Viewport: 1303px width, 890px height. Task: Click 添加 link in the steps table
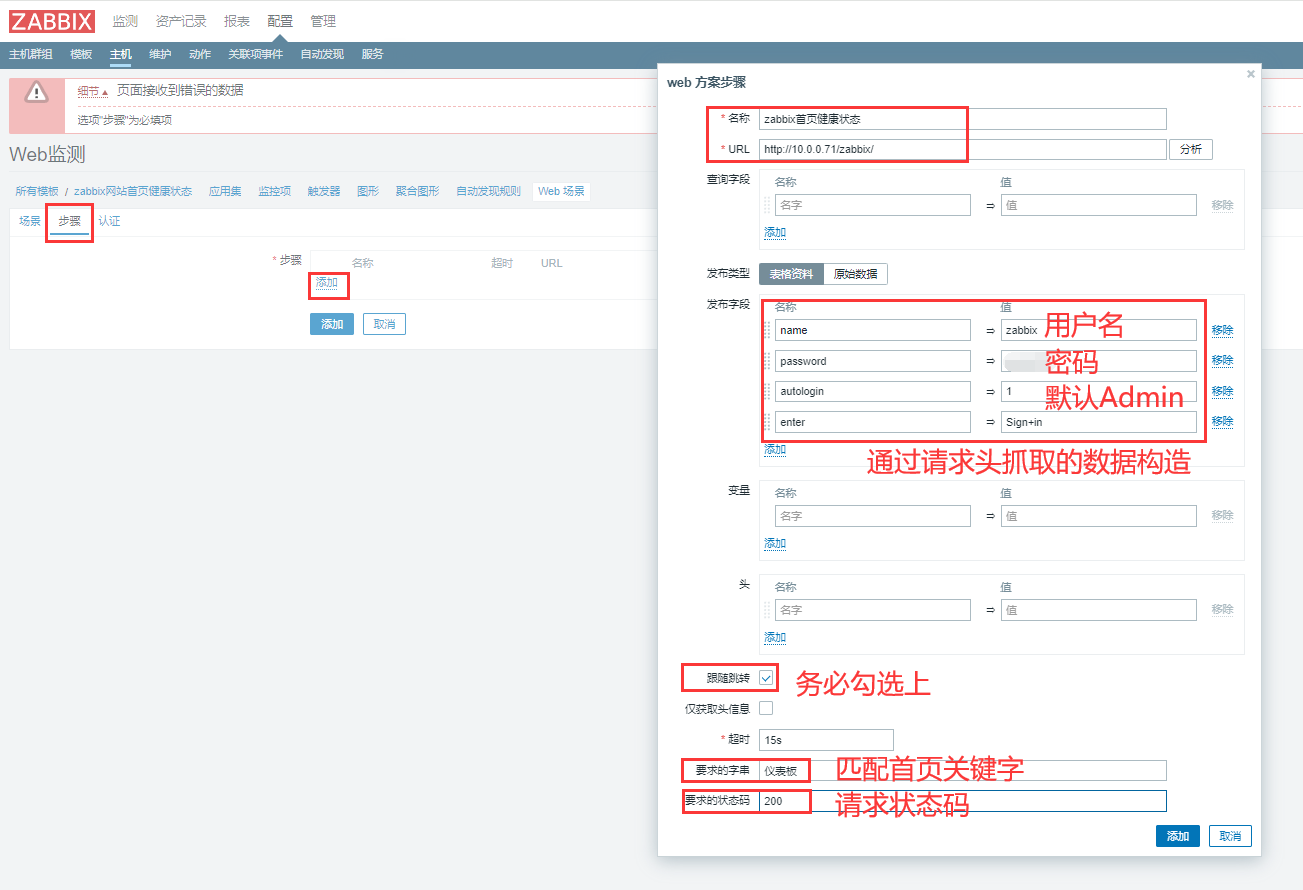[327, 283]
